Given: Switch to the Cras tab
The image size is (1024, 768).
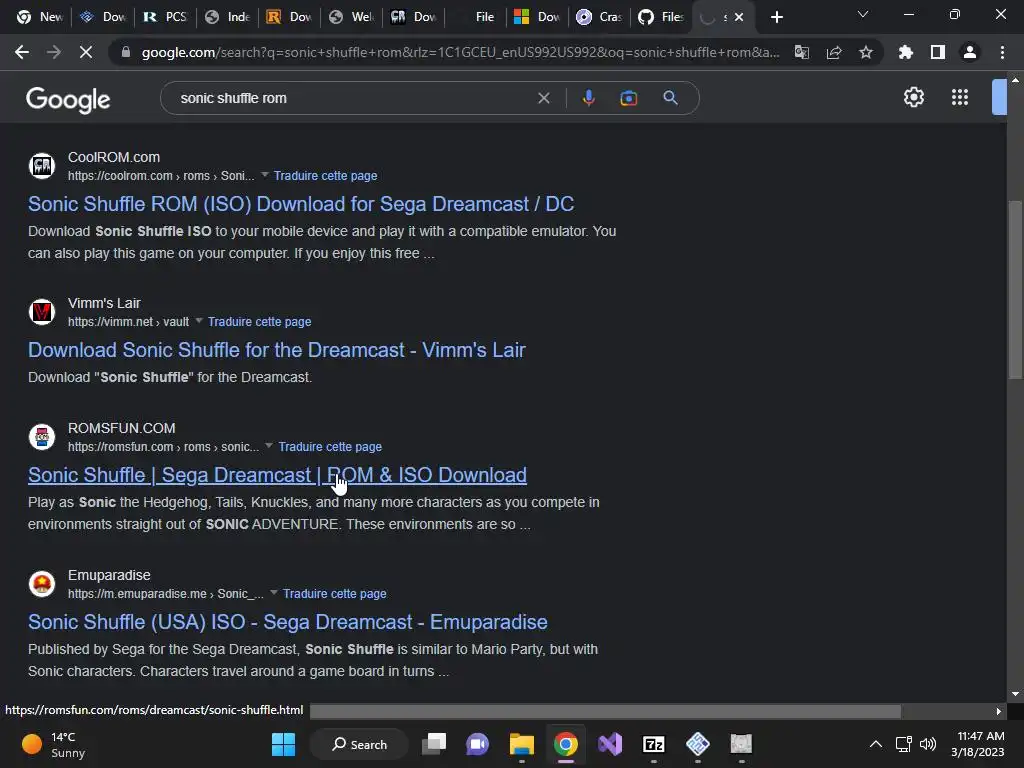Looking at the screenshot, I should pos(599,17).
